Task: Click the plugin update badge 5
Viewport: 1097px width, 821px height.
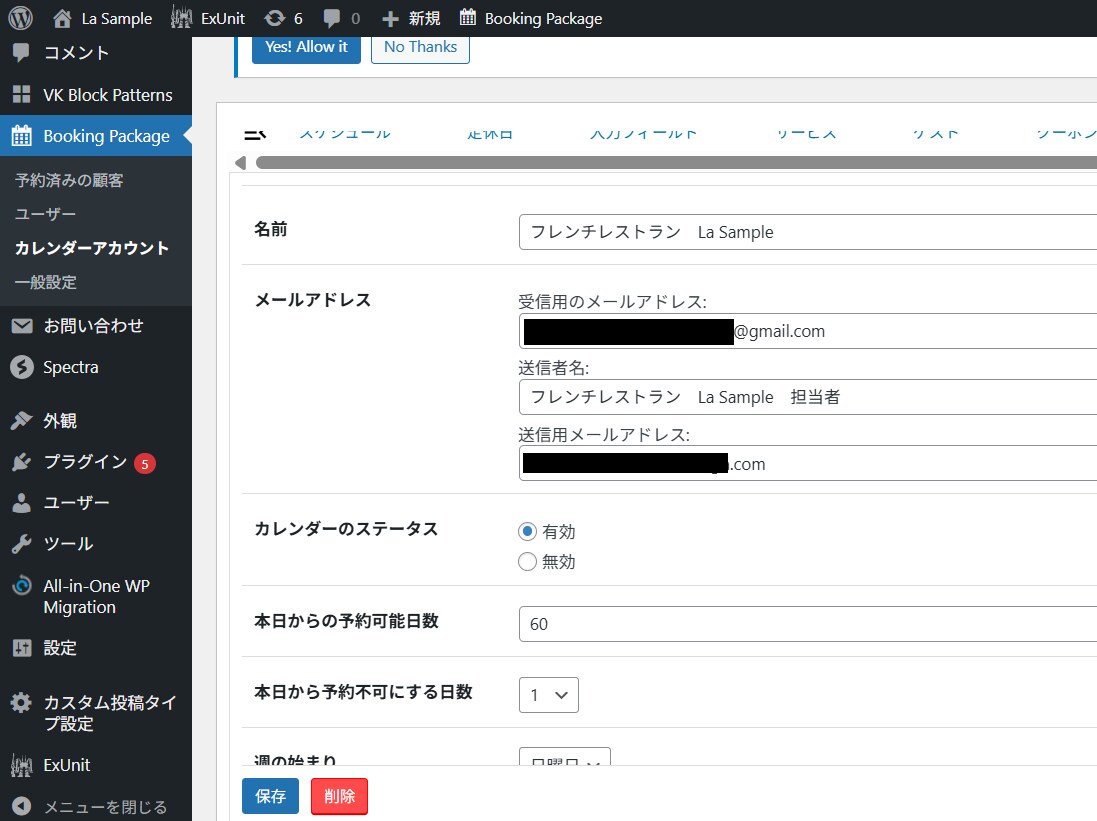Action: 145,463
